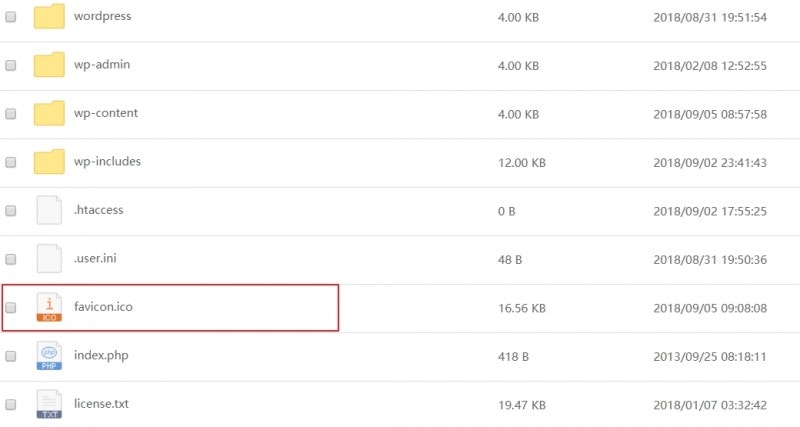This screenshot has height=427, width=800.
Task: Click the wp-admin folder icon
Action: [x=49, y=65]
